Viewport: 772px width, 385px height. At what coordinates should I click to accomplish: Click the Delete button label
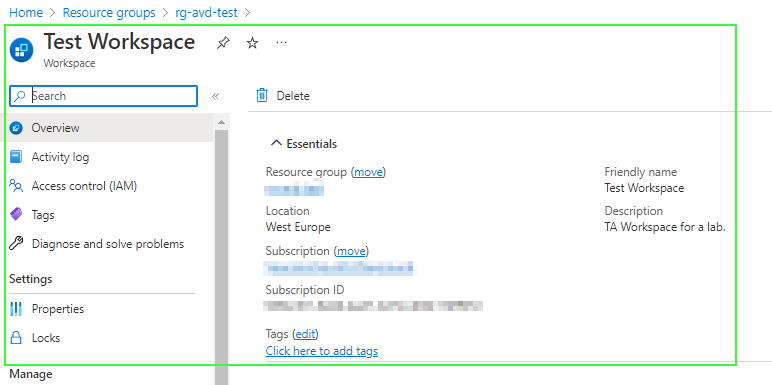[293, 96]
